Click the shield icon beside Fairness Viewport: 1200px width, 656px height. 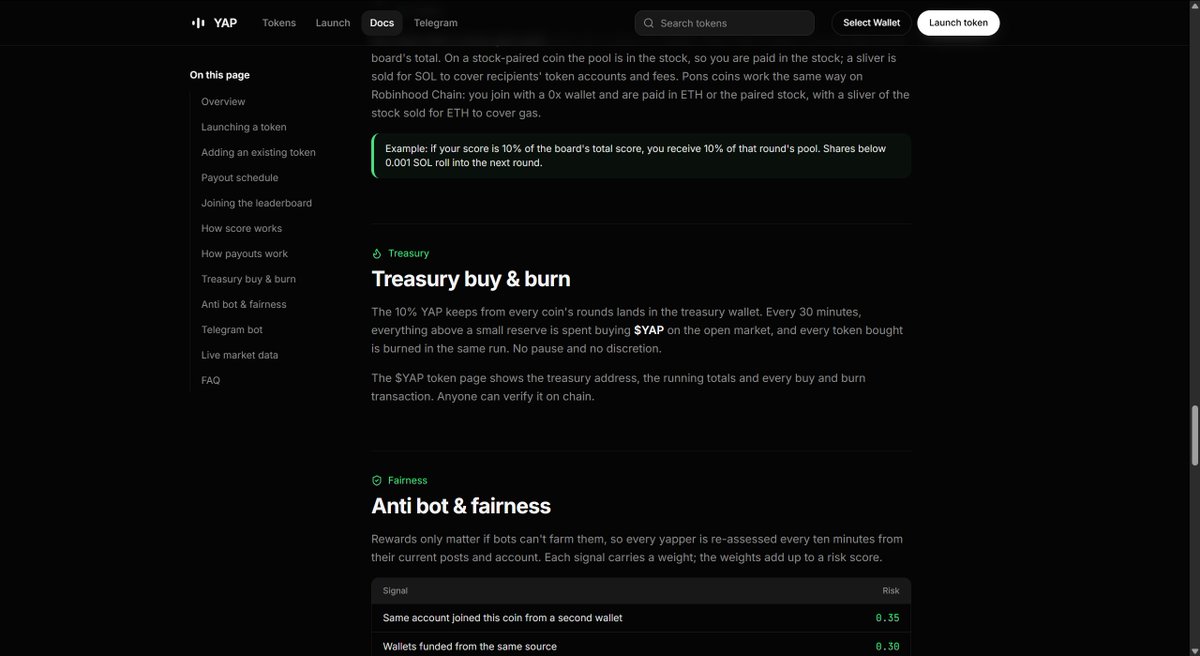click(x=377, y=481)
